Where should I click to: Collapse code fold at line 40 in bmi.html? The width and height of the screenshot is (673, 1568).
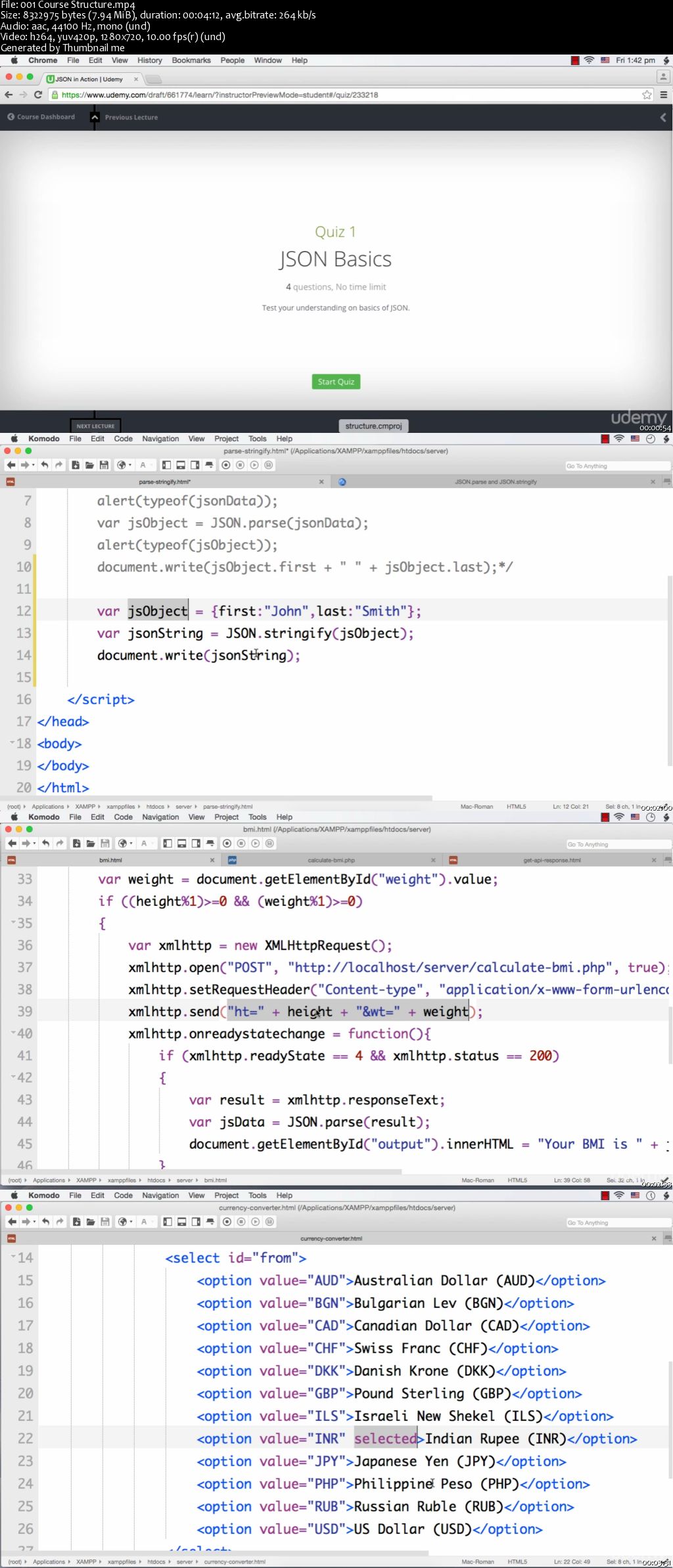pos(13,1032)
